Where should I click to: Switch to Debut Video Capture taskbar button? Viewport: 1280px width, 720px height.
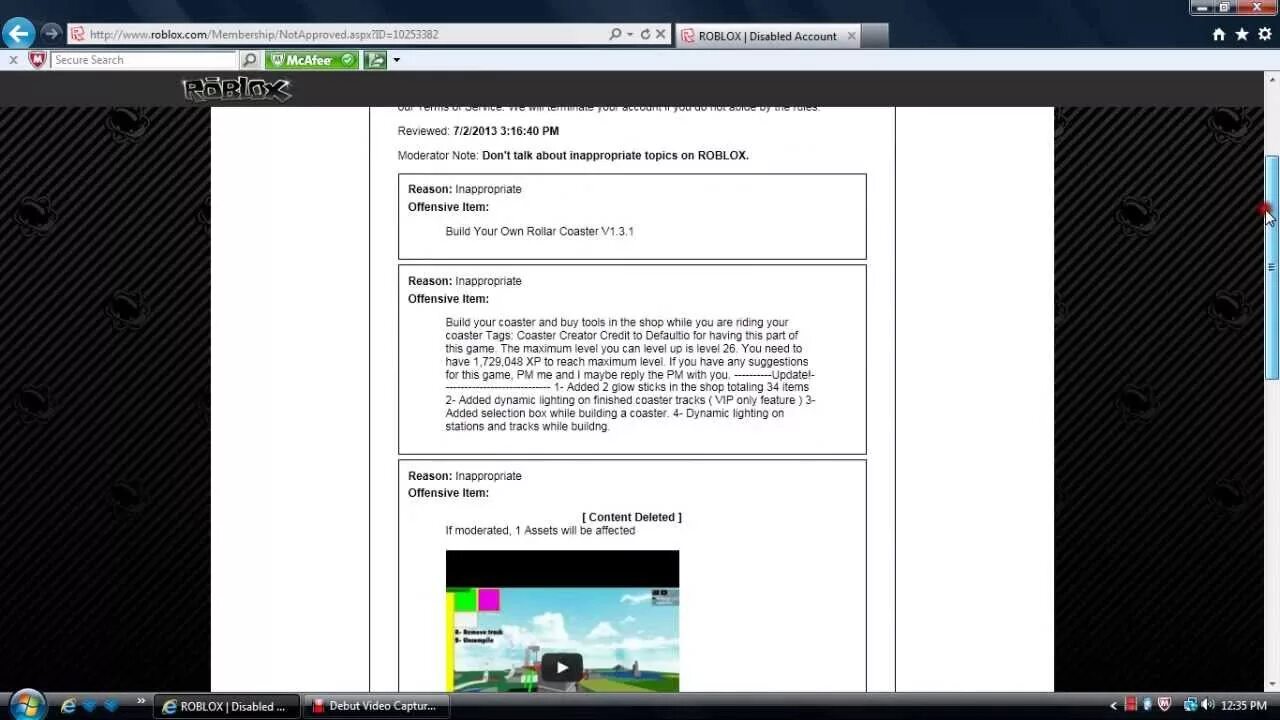[x=376, y=706]
